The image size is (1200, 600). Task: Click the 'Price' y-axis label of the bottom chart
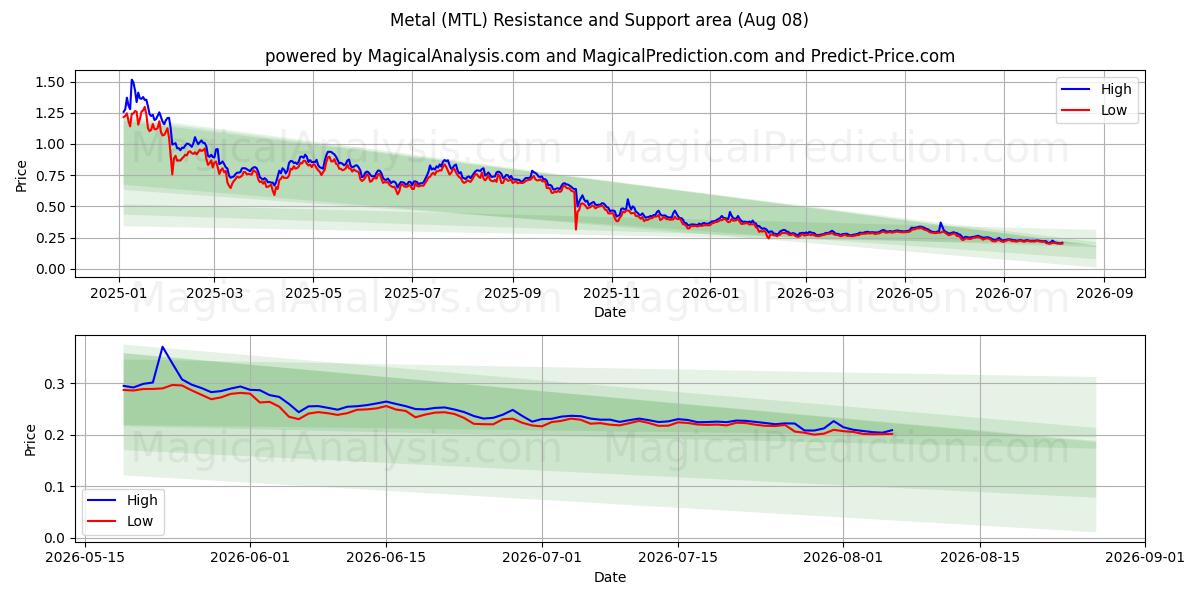30,440
